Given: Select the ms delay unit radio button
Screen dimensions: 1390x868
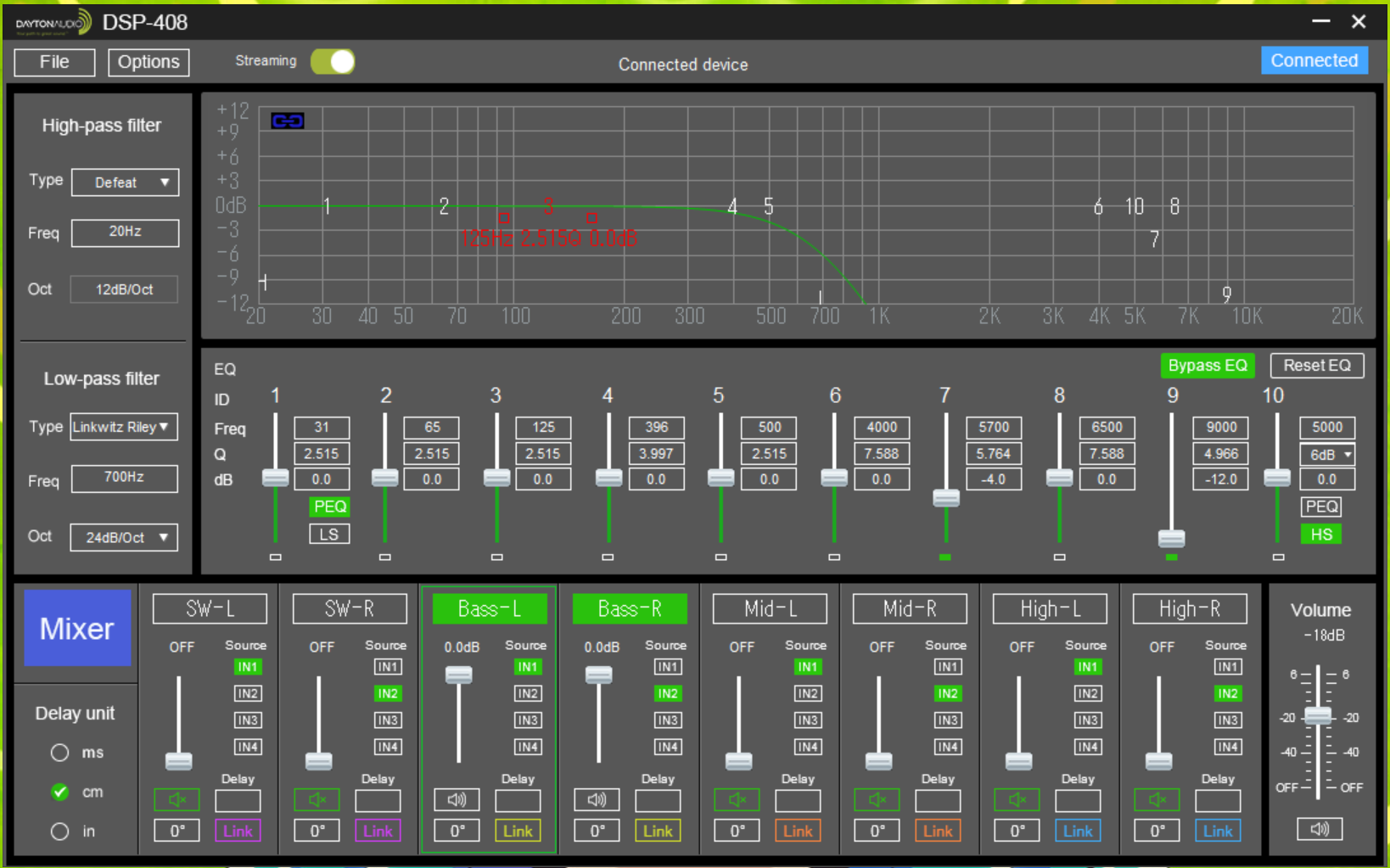Looking at the screenshot, I should [x=59, y=753].
